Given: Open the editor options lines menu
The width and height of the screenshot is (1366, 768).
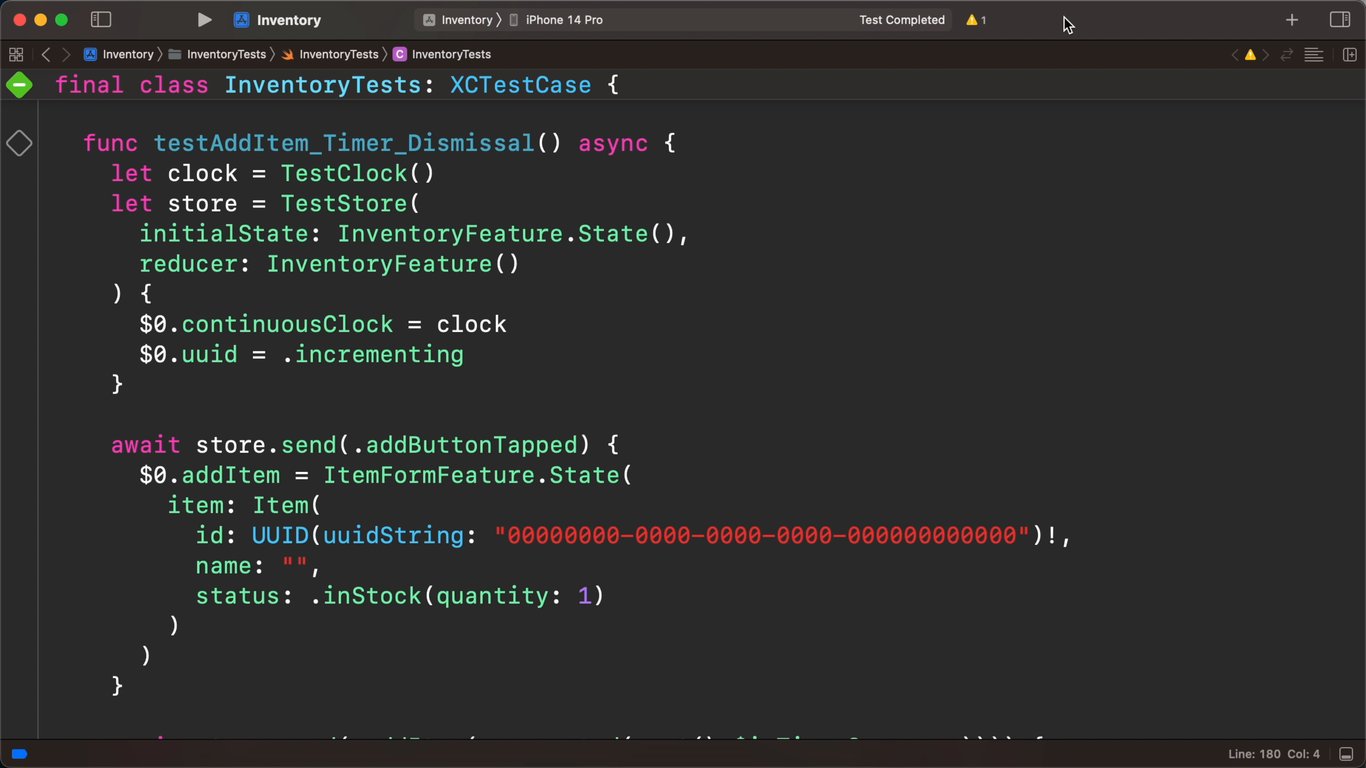Looking at the screenshot, I should click(1314, 55).
